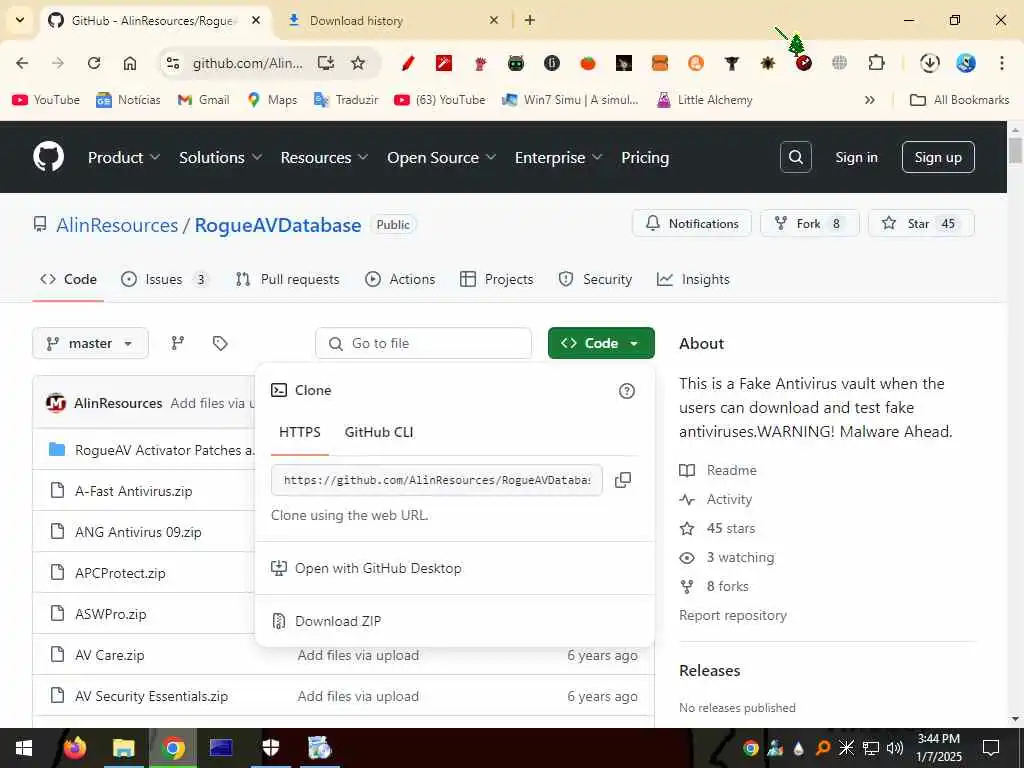Open a new browser tab
This screenshot has width=1024, height=768.
[530, 20]
